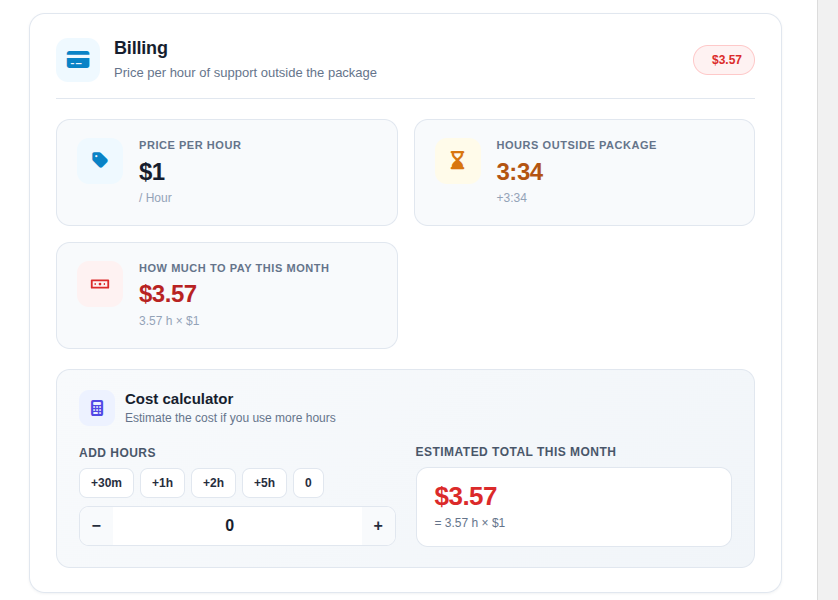Click the $3.57 badge in Billing header

point(724,60)
